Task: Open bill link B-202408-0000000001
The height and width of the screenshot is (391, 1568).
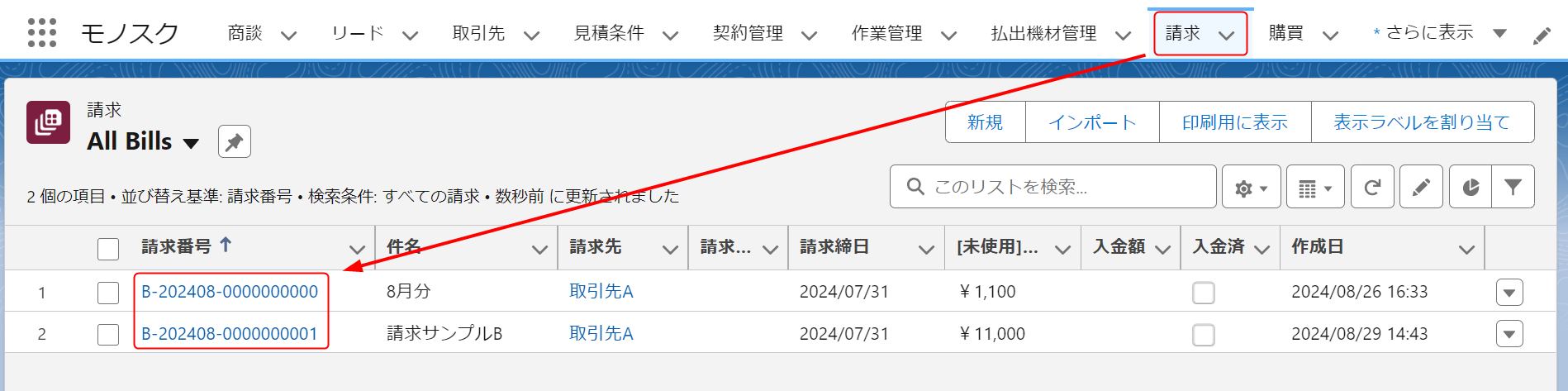Action: click(x=230, y=334)
